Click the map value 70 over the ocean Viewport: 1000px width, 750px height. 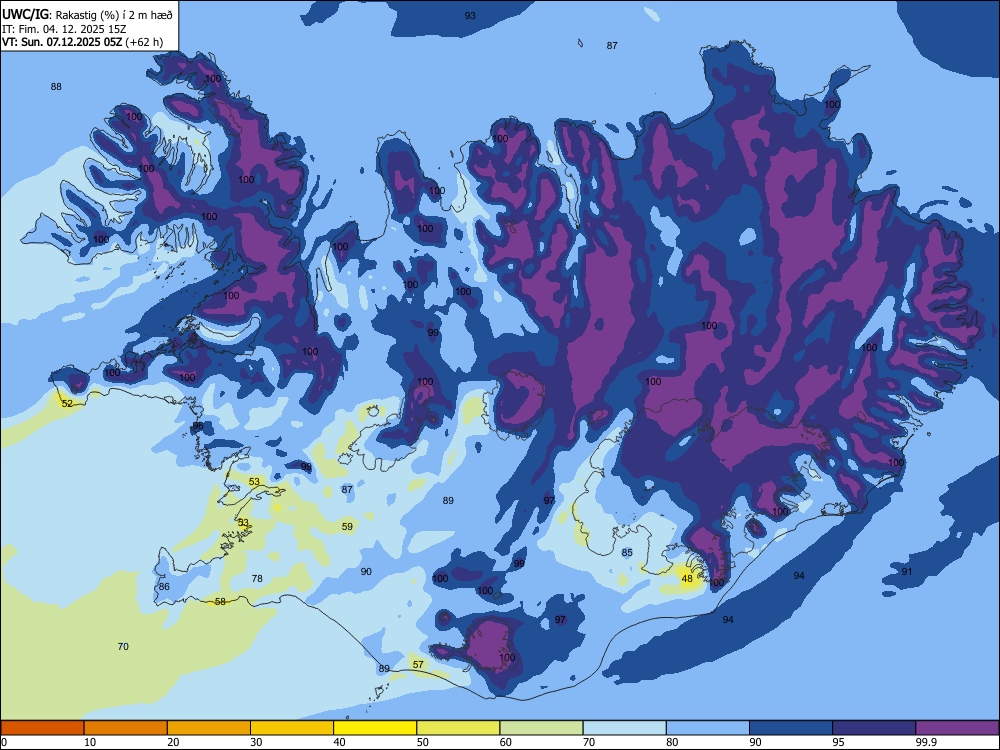[x=123, y=647]
